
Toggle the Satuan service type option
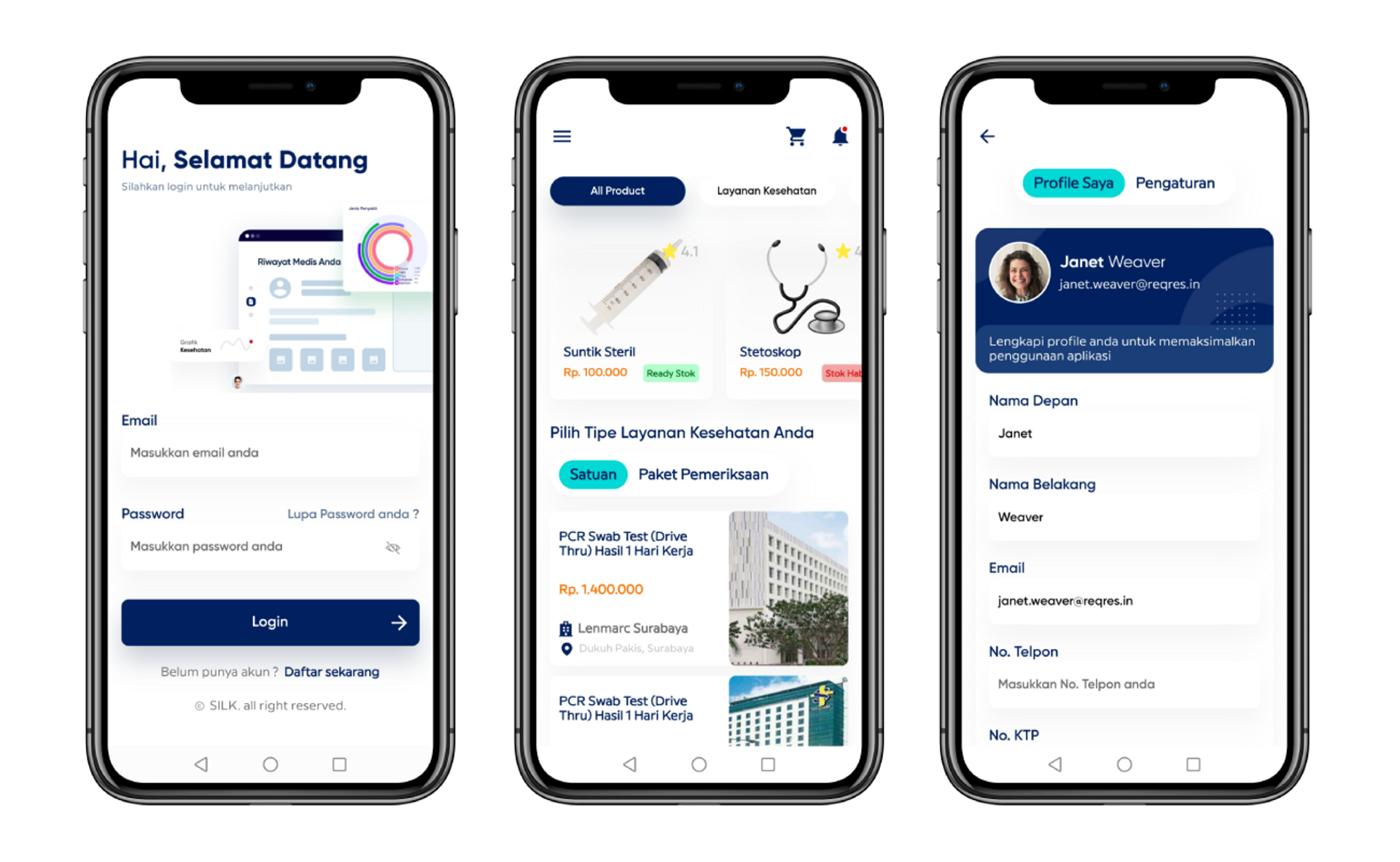click(591, 474)
